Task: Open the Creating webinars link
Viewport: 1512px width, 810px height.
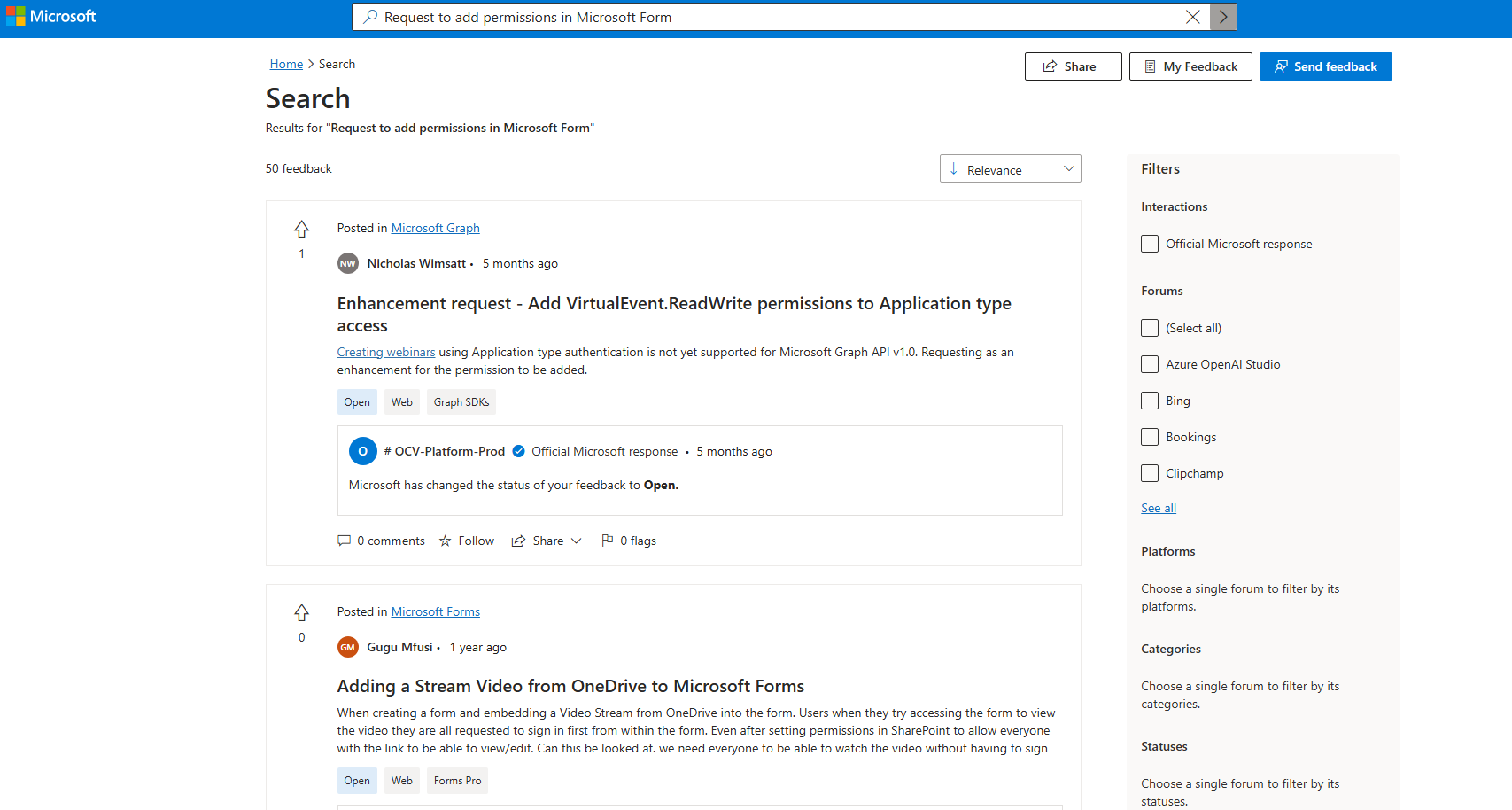Action: tap(386, 352)
